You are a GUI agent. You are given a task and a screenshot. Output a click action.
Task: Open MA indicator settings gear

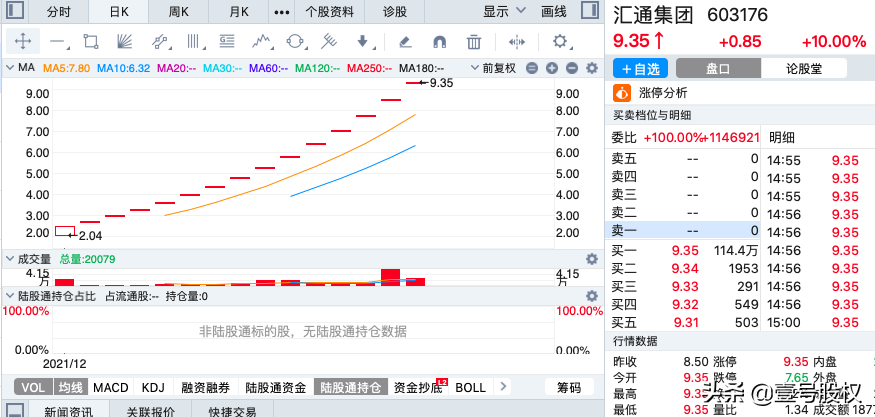tap(592, 68)
